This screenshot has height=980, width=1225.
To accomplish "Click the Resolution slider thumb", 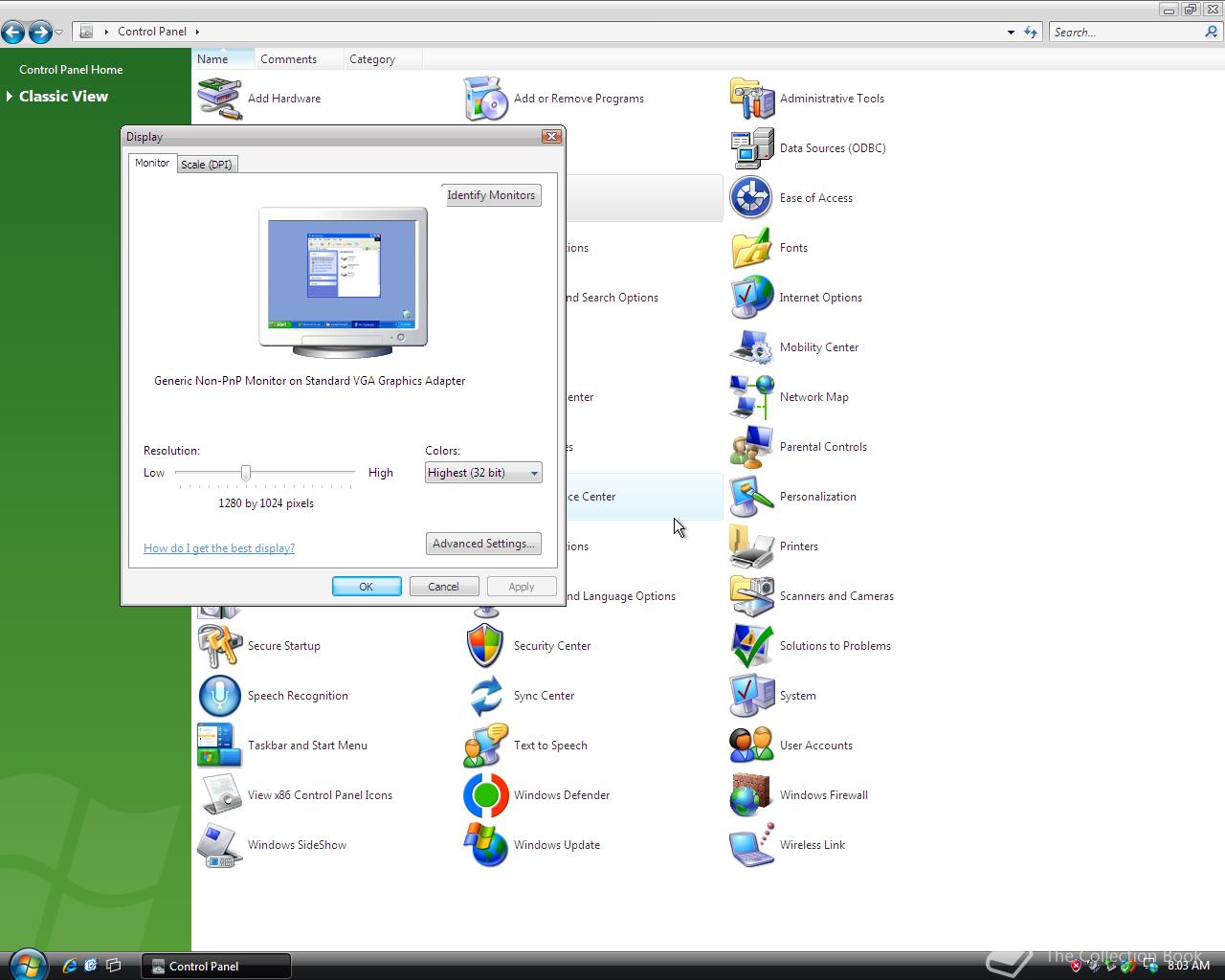I will pyautogui.click(x=246, y=473).
